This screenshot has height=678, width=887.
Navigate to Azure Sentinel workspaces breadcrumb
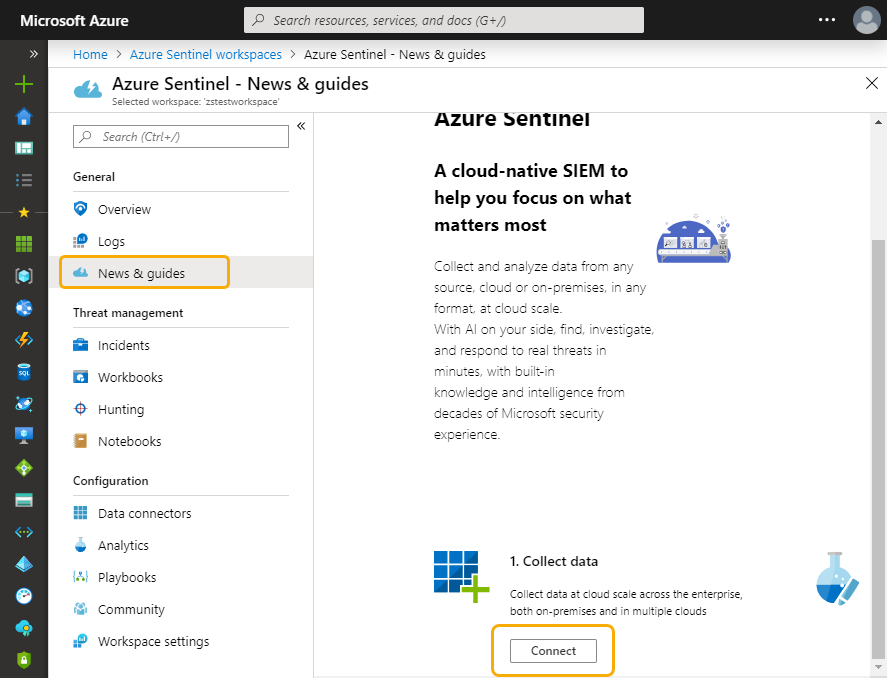point(205,54)
